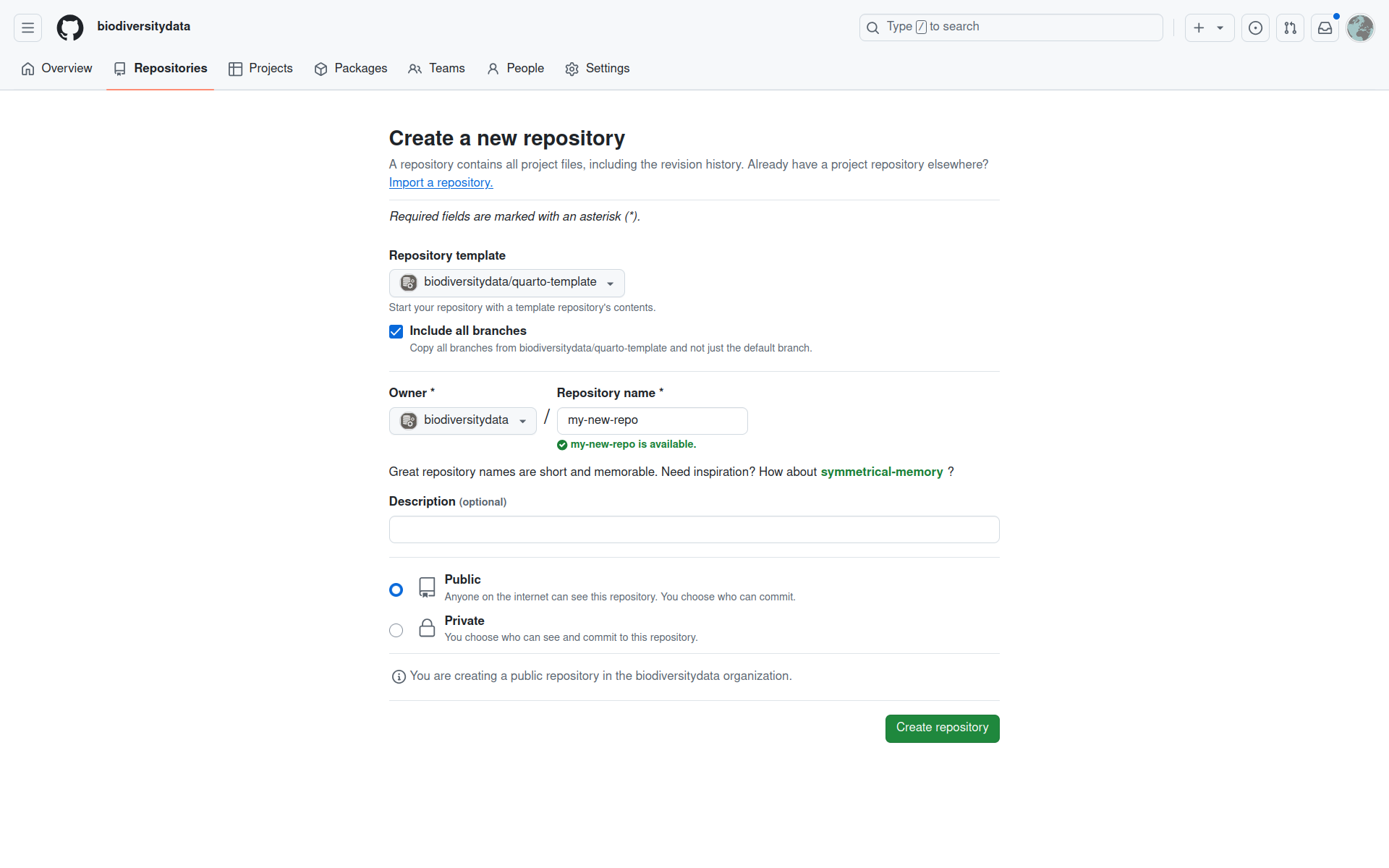This screenshot has width=1389, height=868.
Task: Open the pull requests icon in header
Action: (x=1290, y=27)
